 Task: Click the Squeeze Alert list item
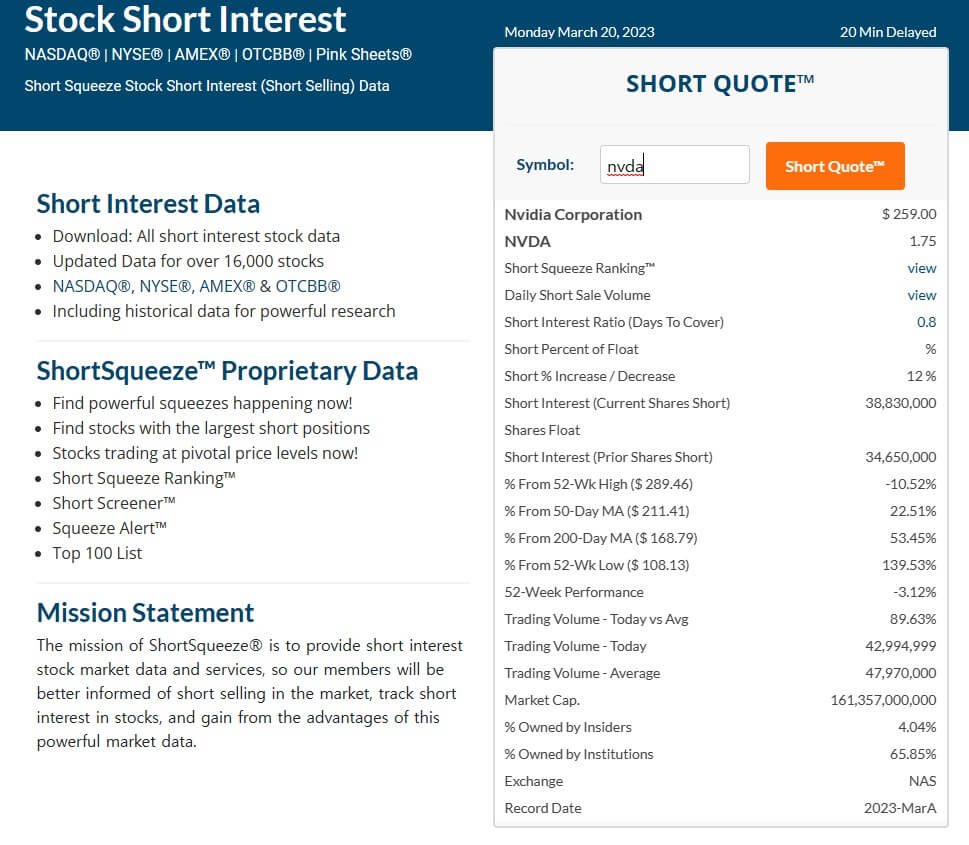click(x=109, y=529)
